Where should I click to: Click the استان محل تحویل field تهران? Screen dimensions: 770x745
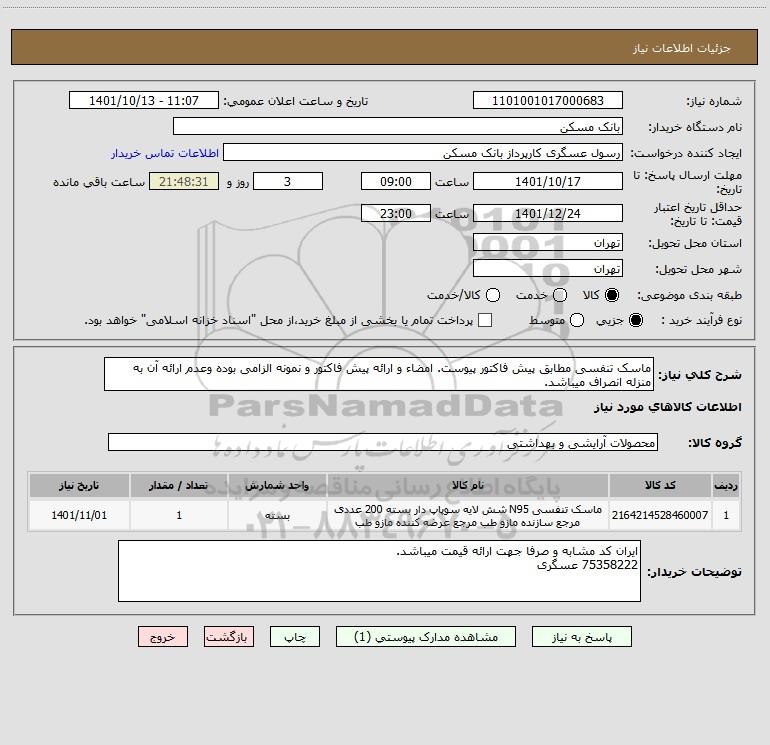pyautogui.click(x=548, y=242)
